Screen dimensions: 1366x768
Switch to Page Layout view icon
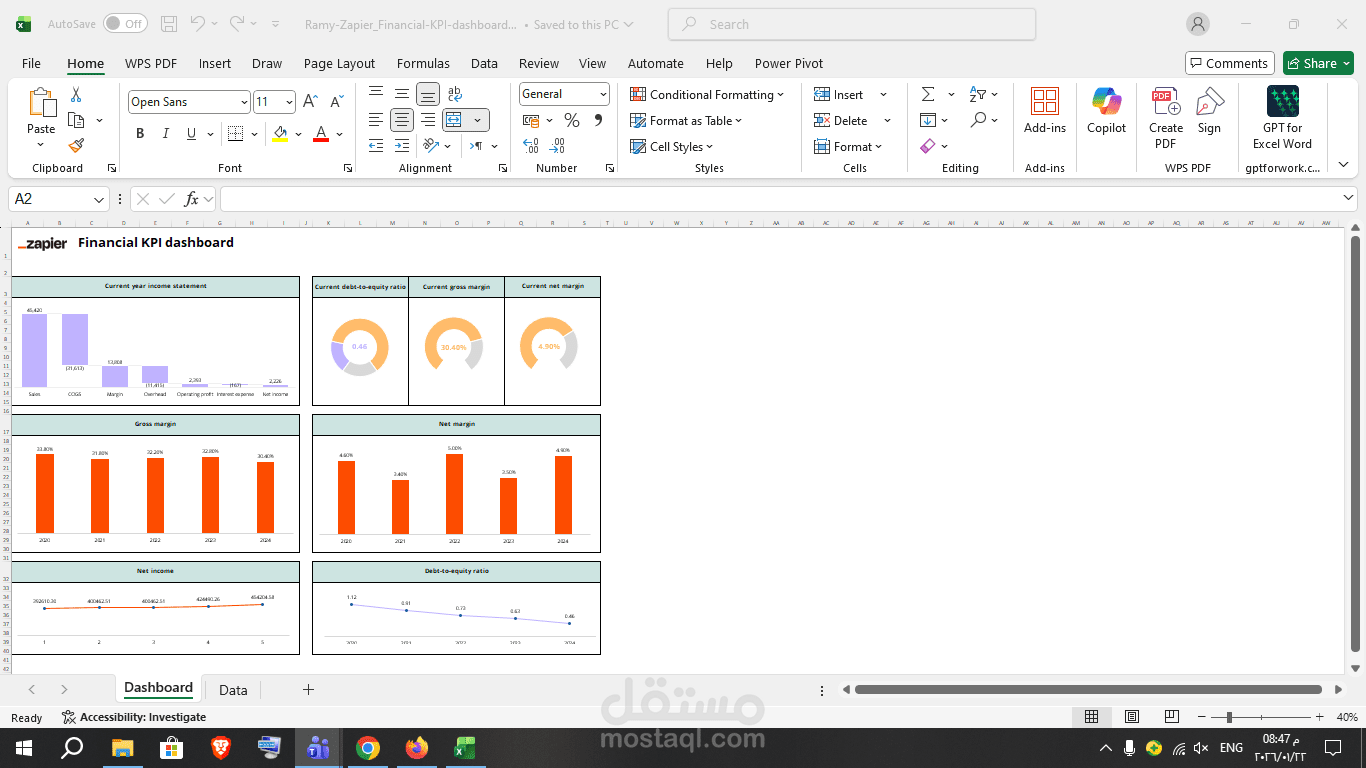point(1131,717)
